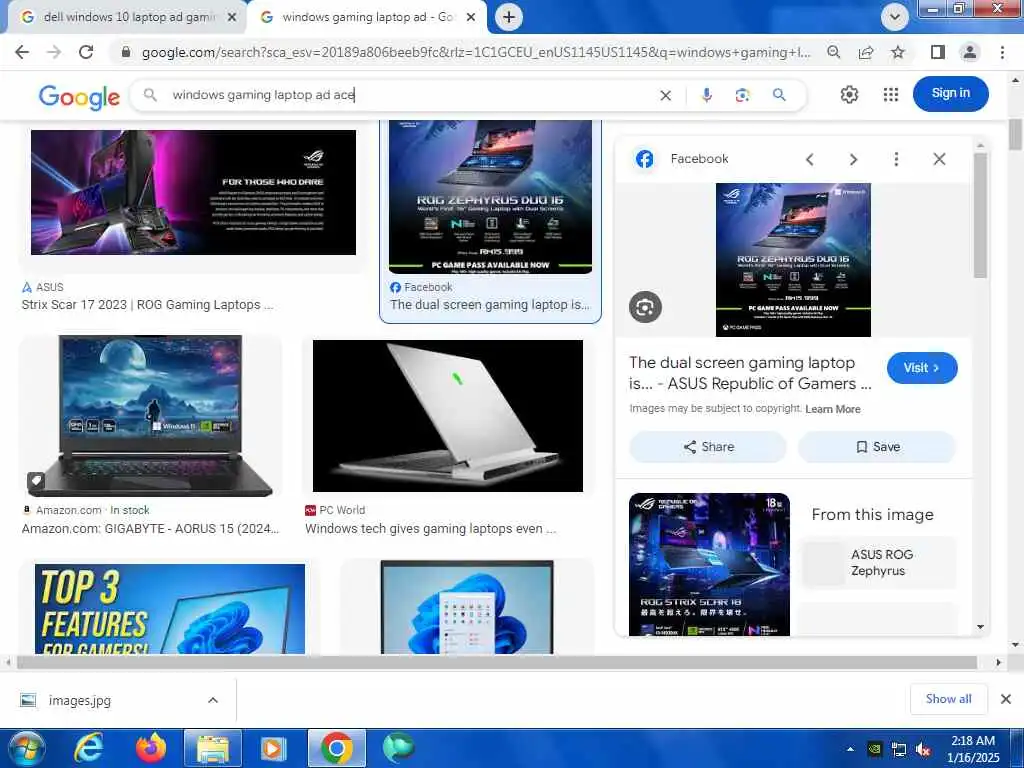Screen dimensions: 1024x768
Task: Open the Chrome profile avatar menu
Action: [x=970, y=52]
